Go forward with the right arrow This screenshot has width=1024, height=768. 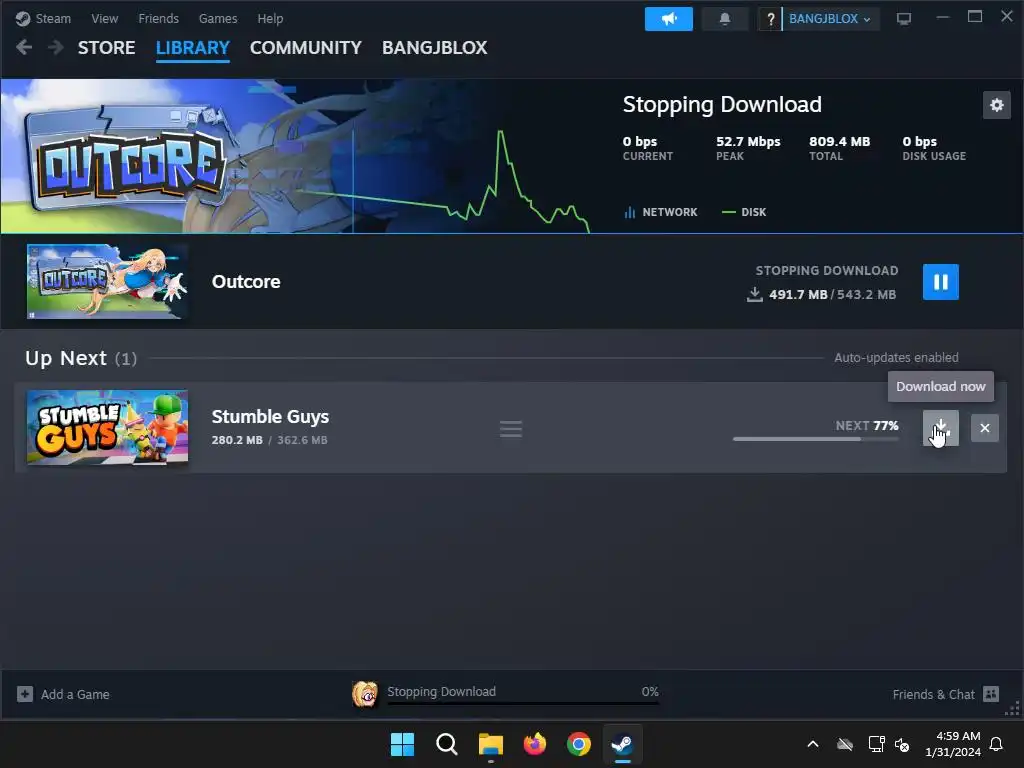pos(56,47)
